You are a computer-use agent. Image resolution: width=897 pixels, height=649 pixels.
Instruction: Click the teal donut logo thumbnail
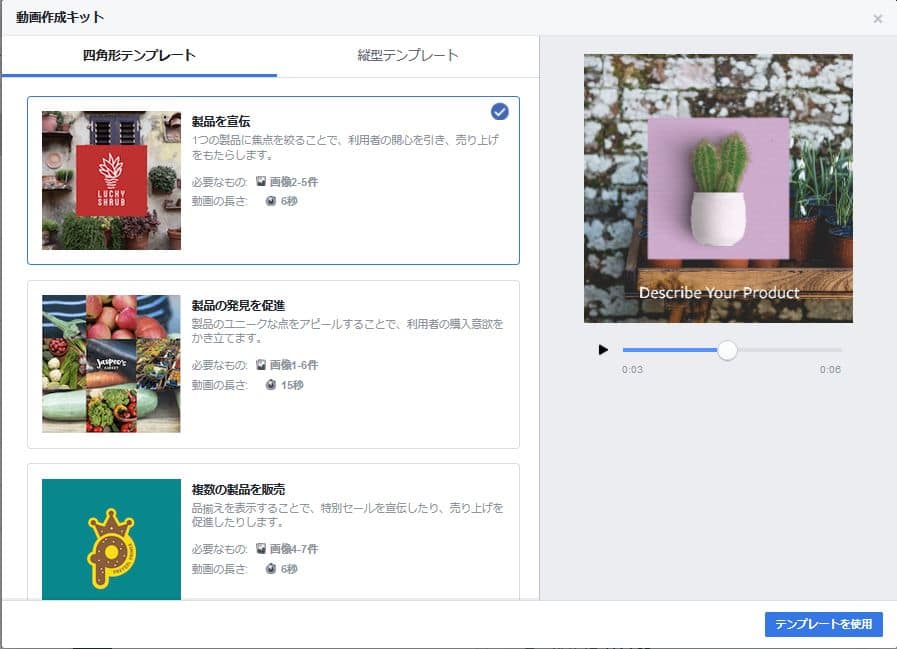click(111, 540)
